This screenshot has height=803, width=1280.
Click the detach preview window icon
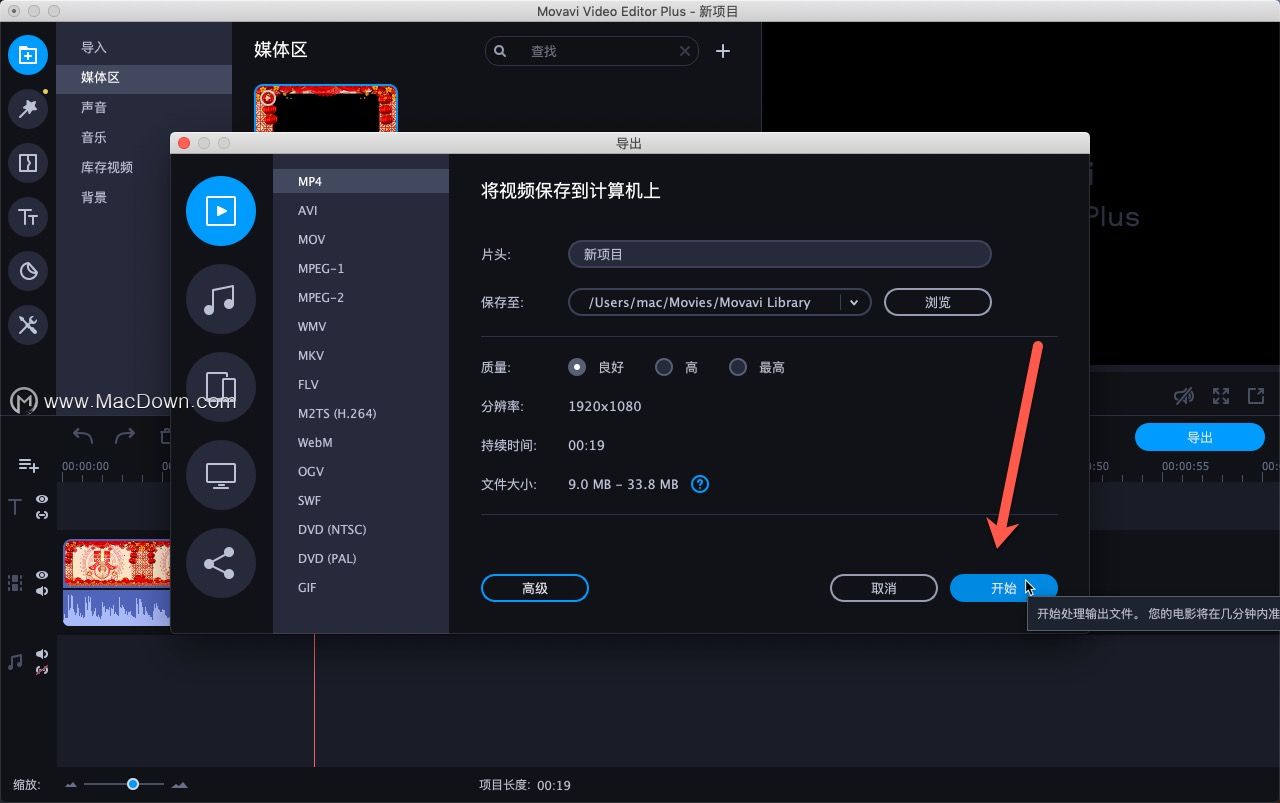(1256, 396)
